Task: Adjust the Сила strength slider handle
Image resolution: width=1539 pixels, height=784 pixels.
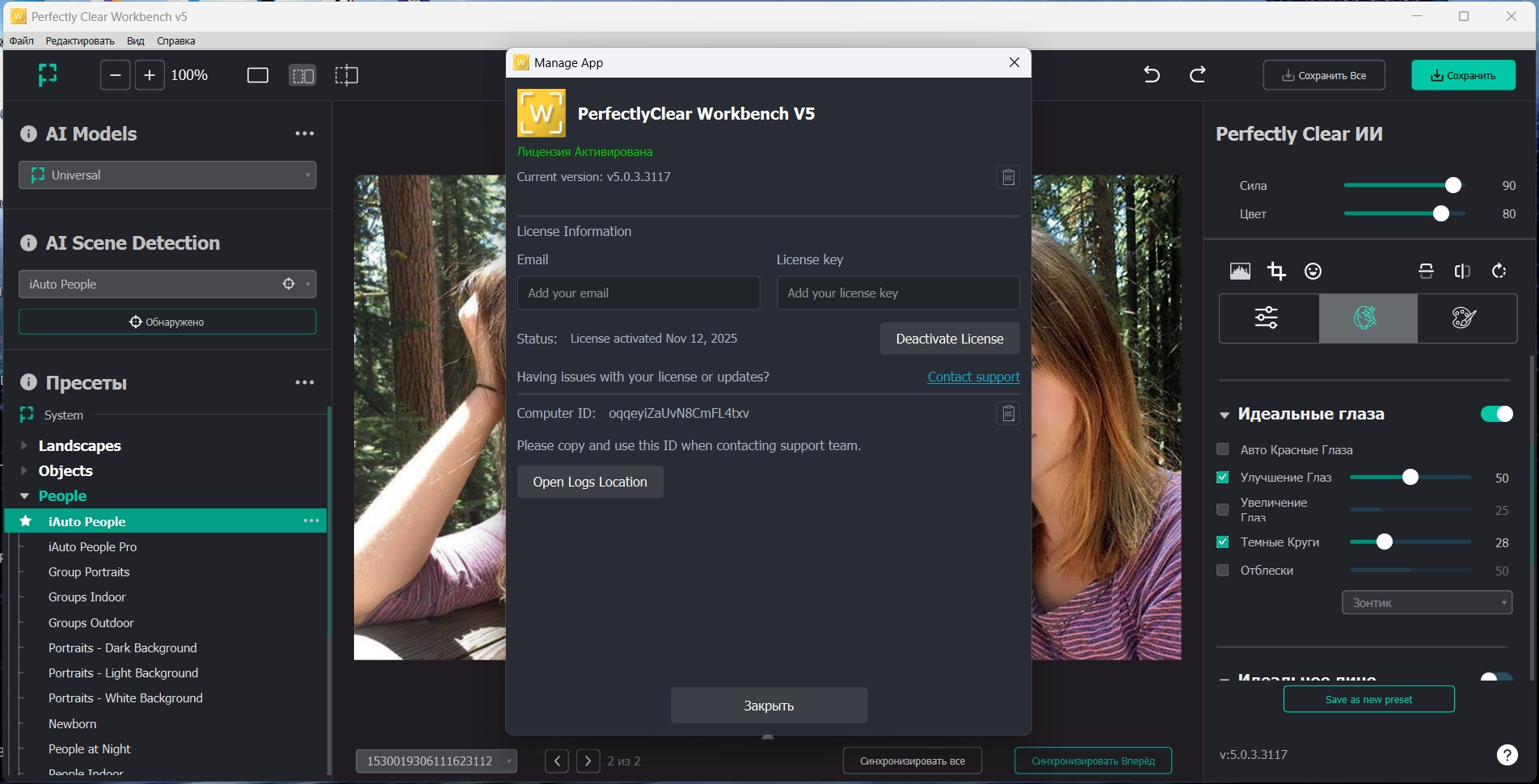Action: pos(1453,185)
